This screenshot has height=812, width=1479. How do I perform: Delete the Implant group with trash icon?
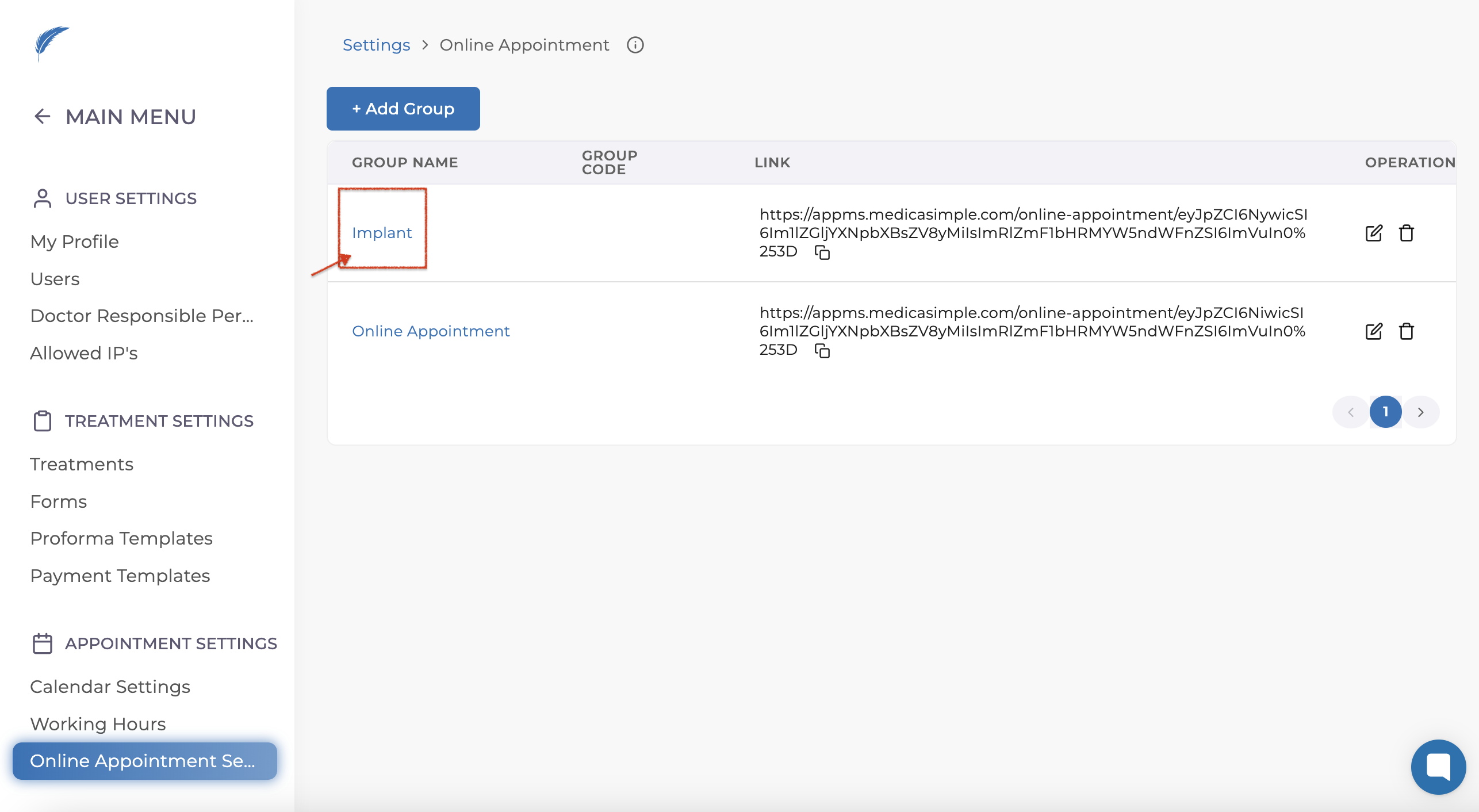(x=1406, y=233)
